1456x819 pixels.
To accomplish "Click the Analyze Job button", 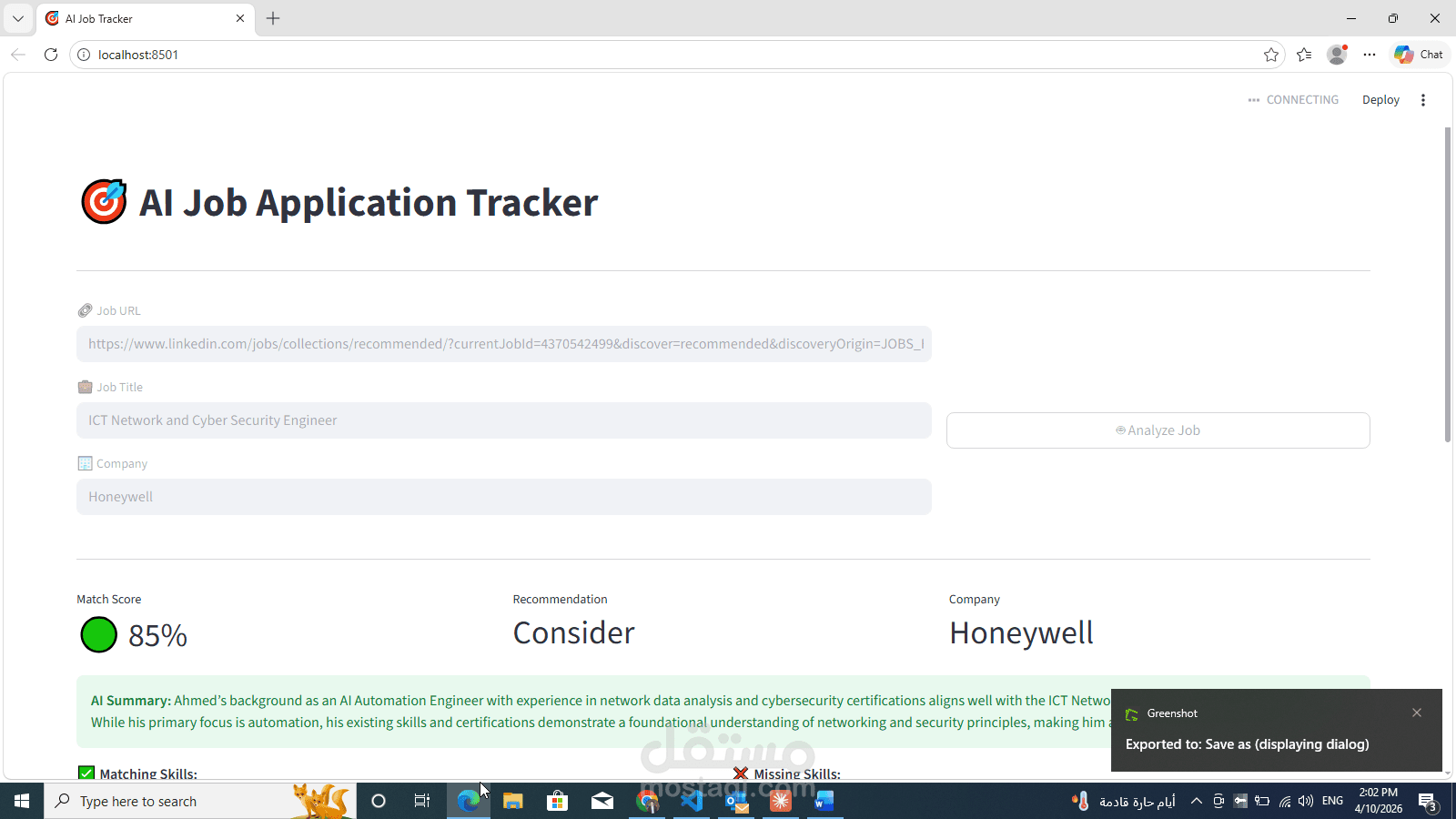I will tap(1158, 430).
